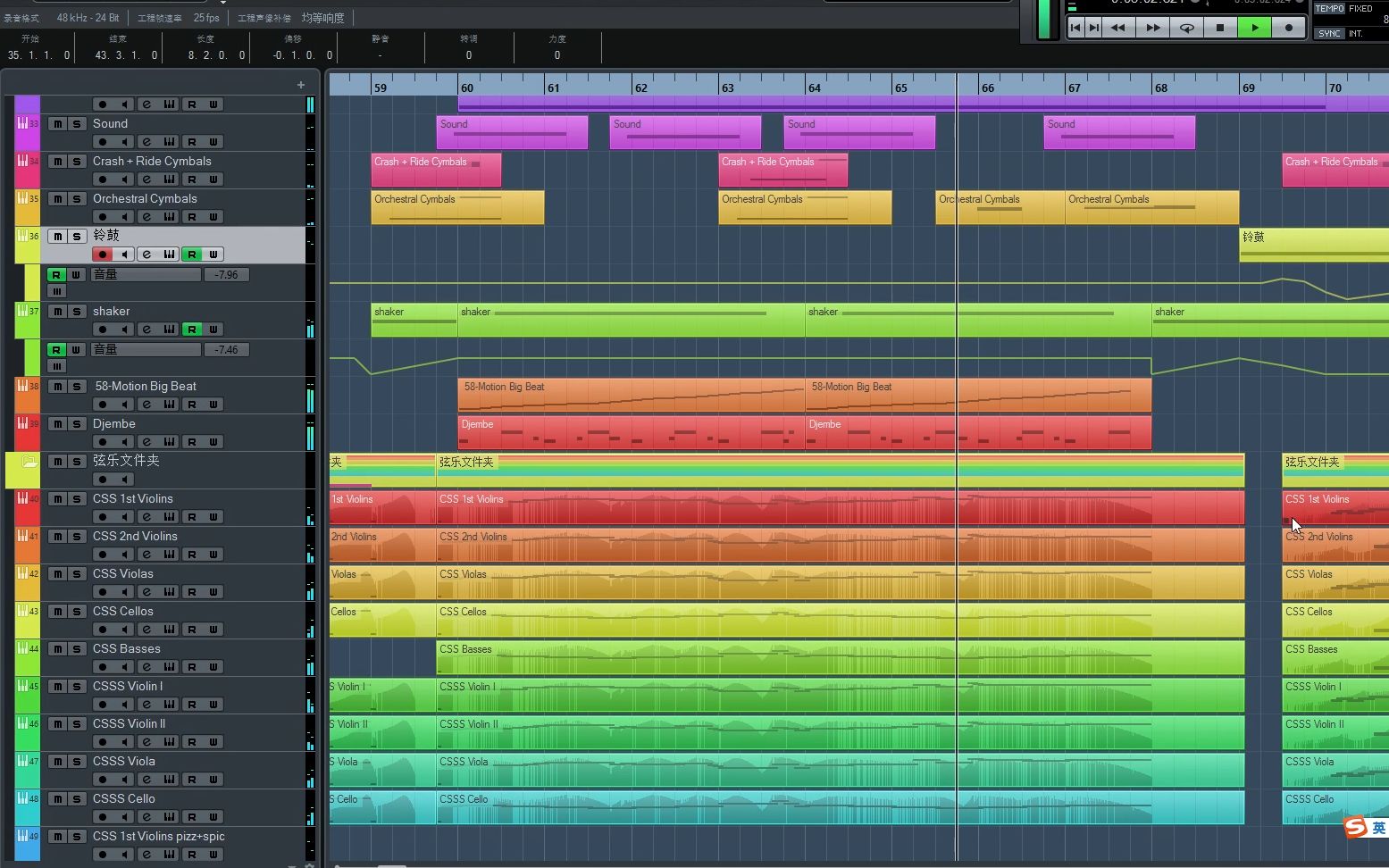Solo the Crash + Ride Cymbals track
This screenshot has height=868, width=1389.
click(x=77, y=162)
